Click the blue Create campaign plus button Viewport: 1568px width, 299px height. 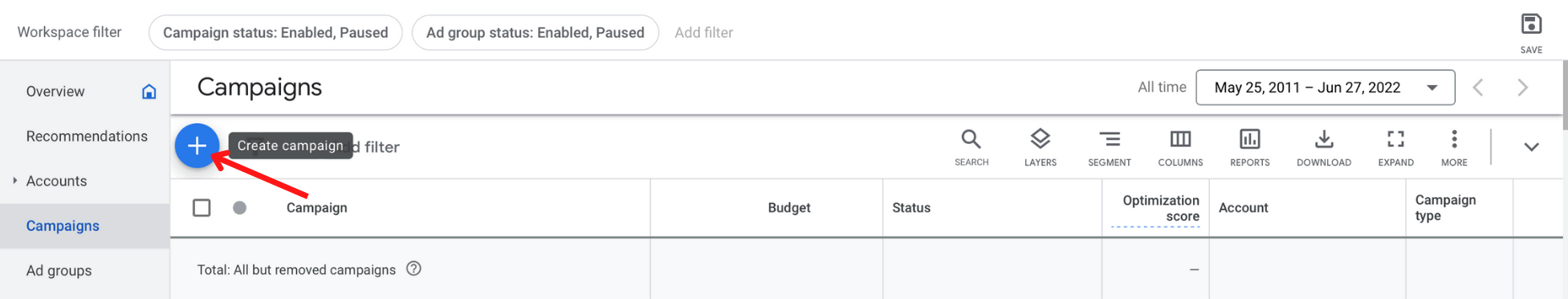(197, 145)
